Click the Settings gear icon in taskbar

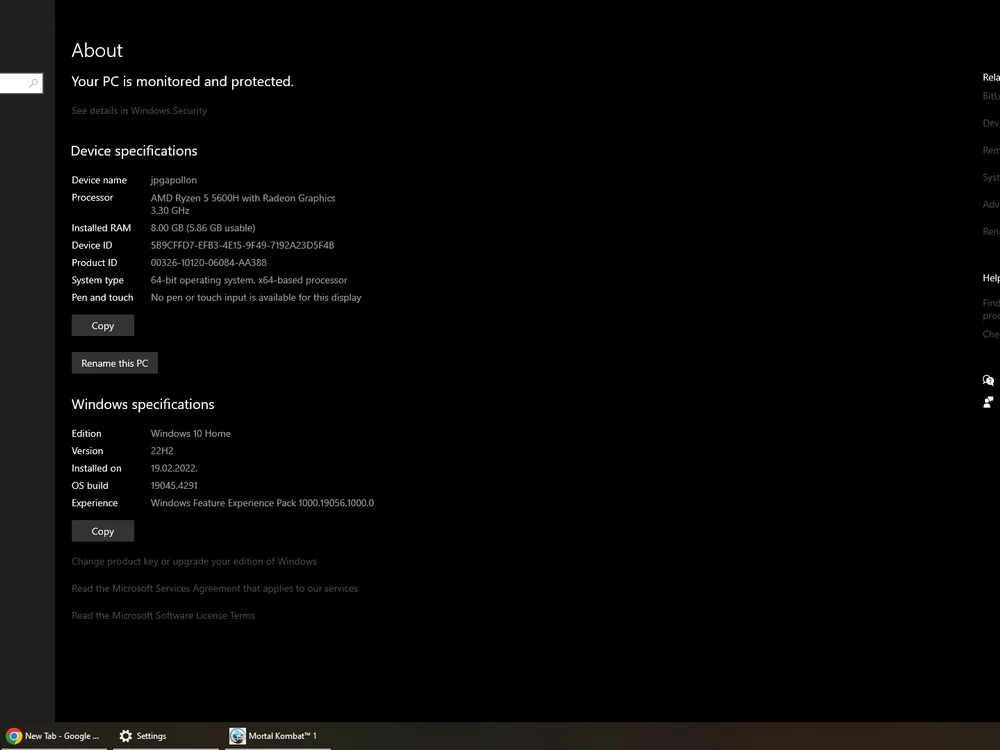tap(125, 736)
